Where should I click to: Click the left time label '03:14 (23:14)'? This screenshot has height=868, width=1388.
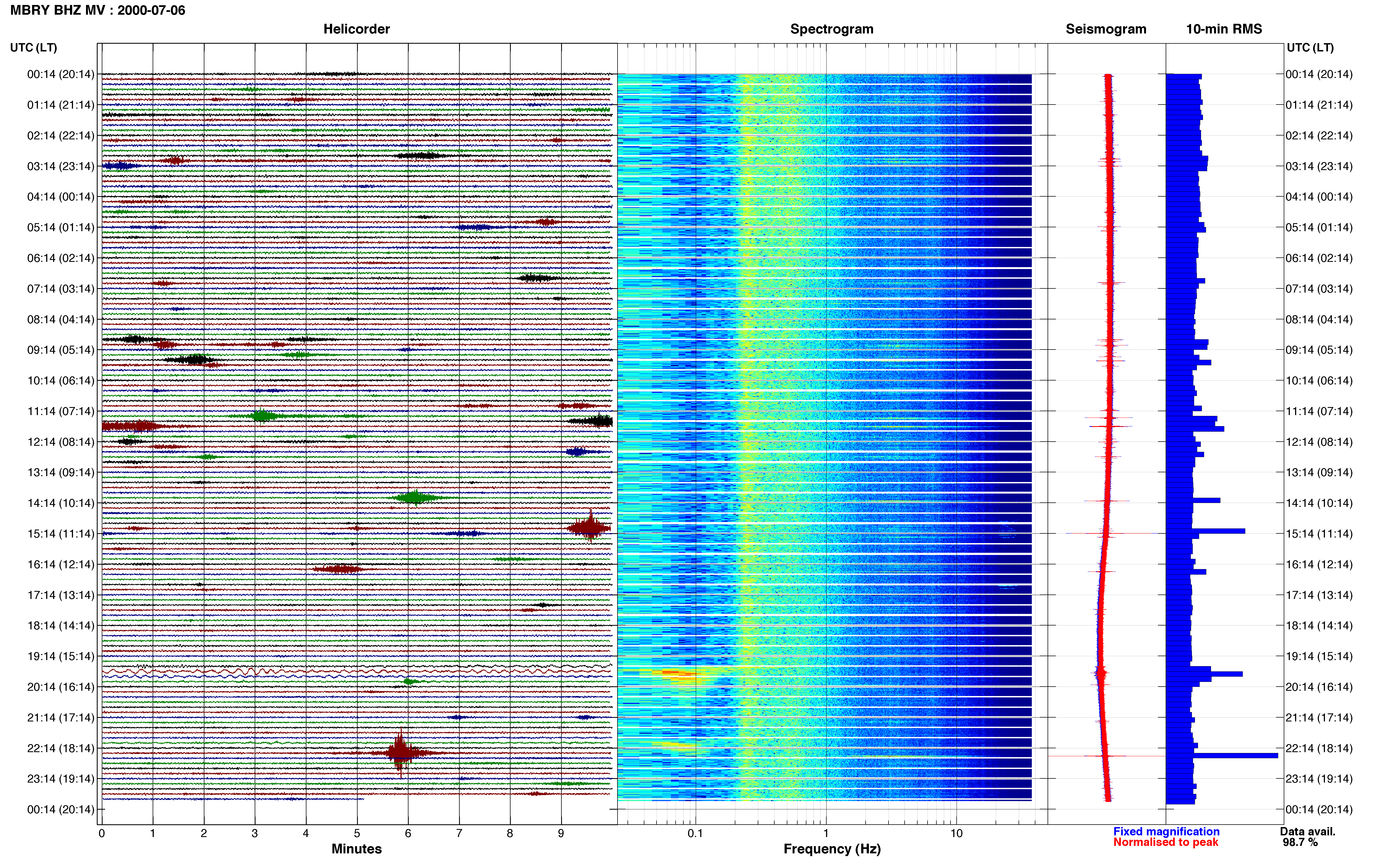click(x=61, y=166)
